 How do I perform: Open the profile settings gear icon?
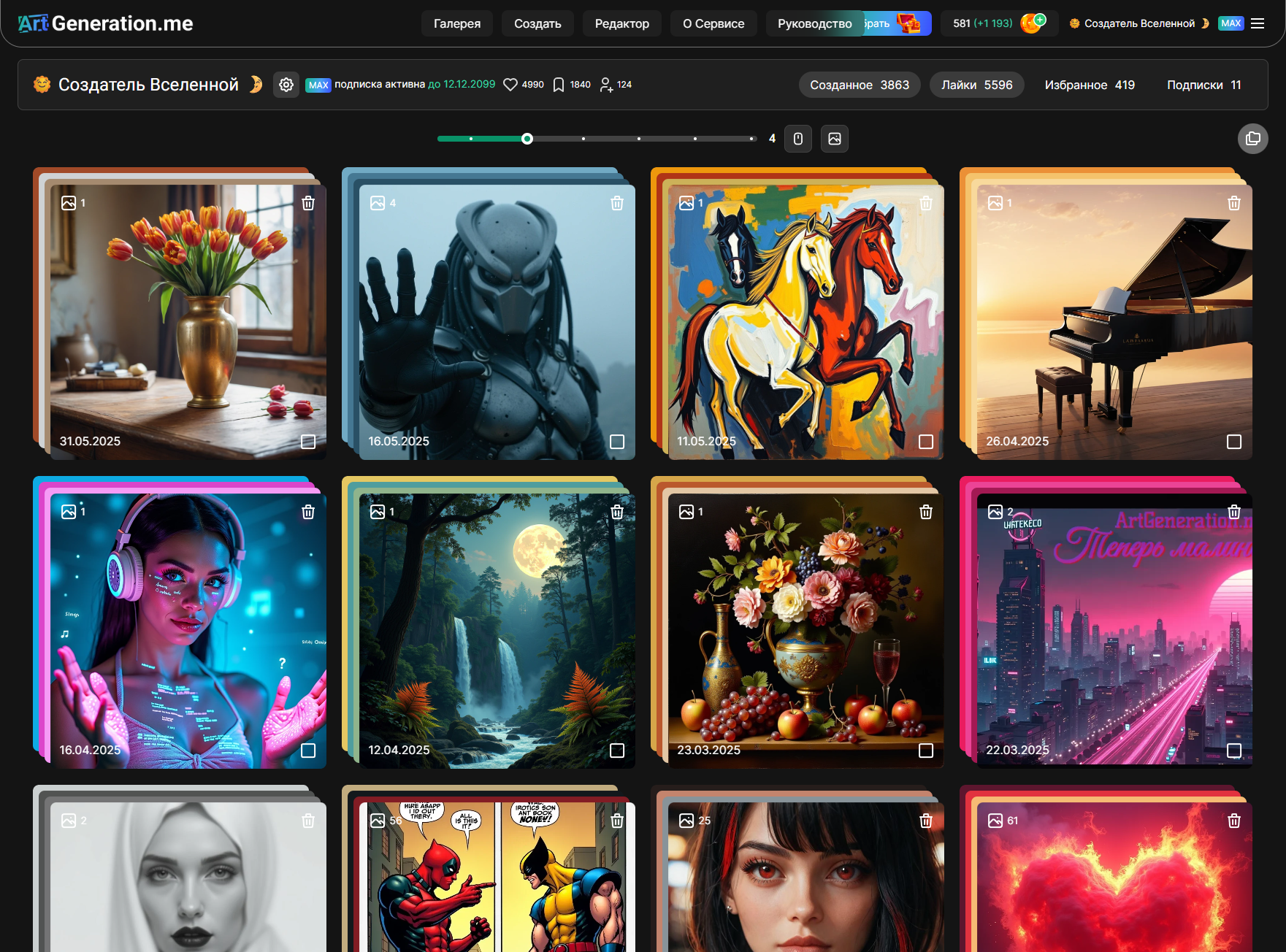pos(286,85)
